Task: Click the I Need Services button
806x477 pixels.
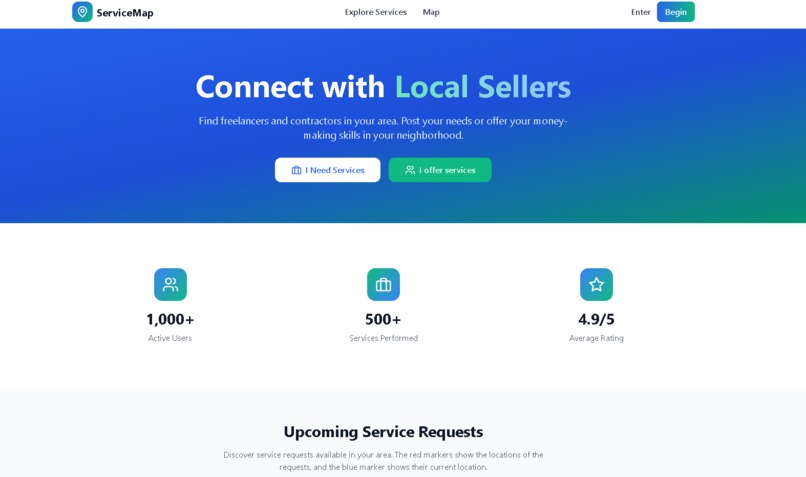Action: pos(327,170)
